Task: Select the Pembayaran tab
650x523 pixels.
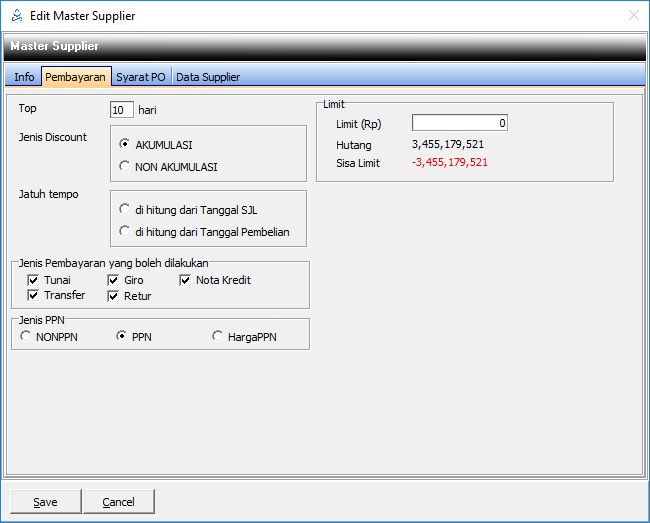Action: click(x=75, y=77)
